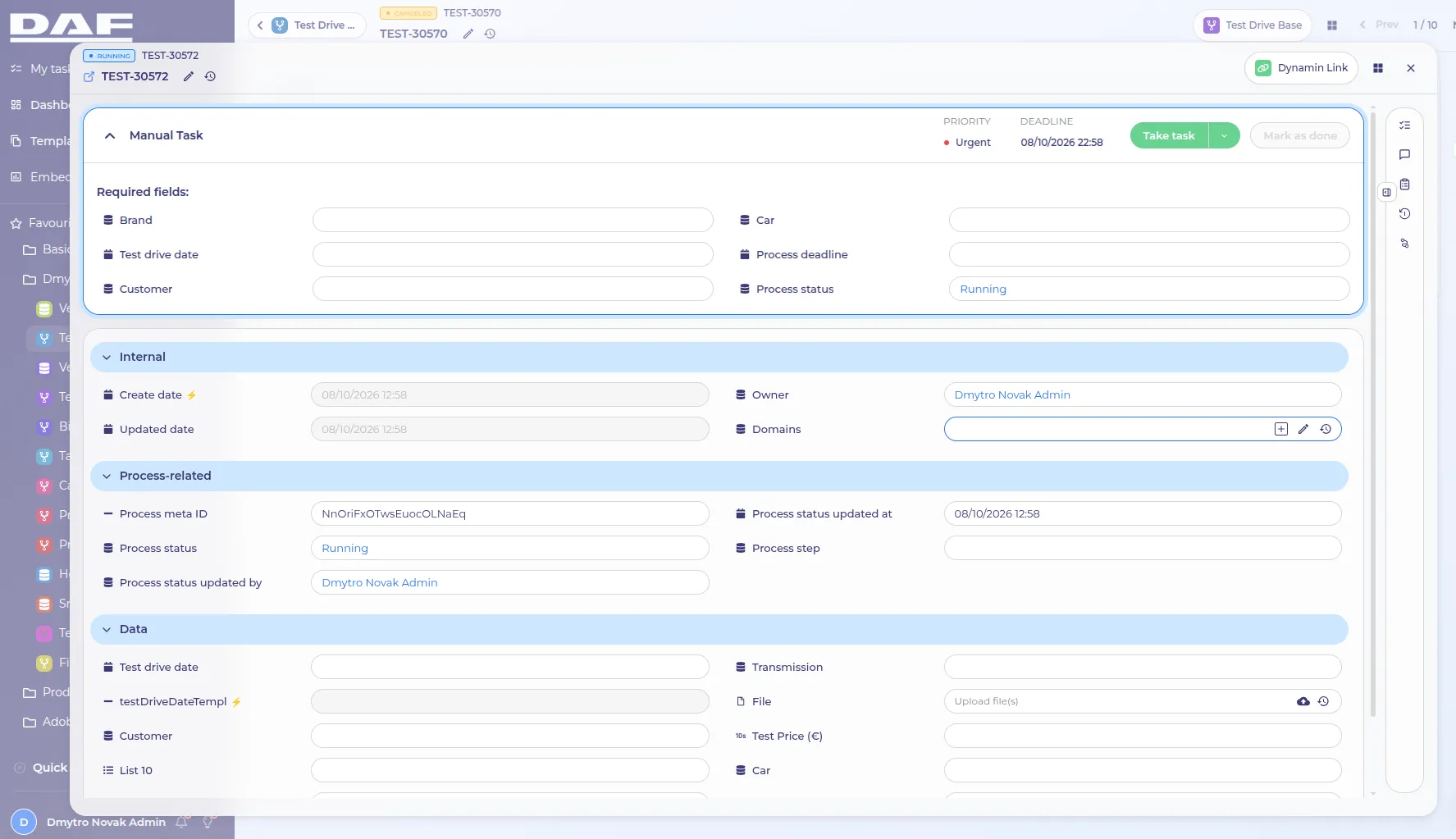Open history icon in File field

1323,701
